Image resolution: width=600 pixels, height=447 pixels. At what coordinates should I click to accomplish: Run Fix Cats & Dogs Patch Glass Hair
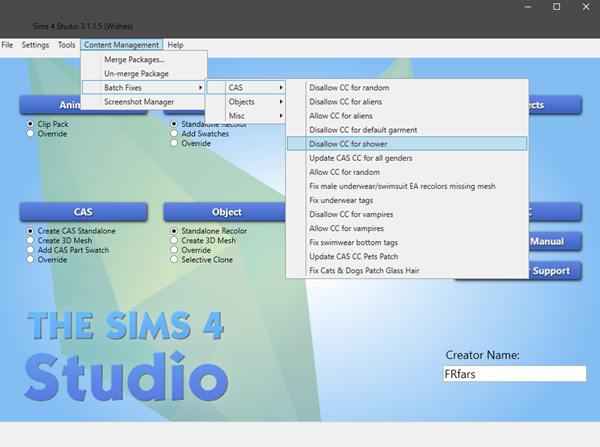pos(407,271)
